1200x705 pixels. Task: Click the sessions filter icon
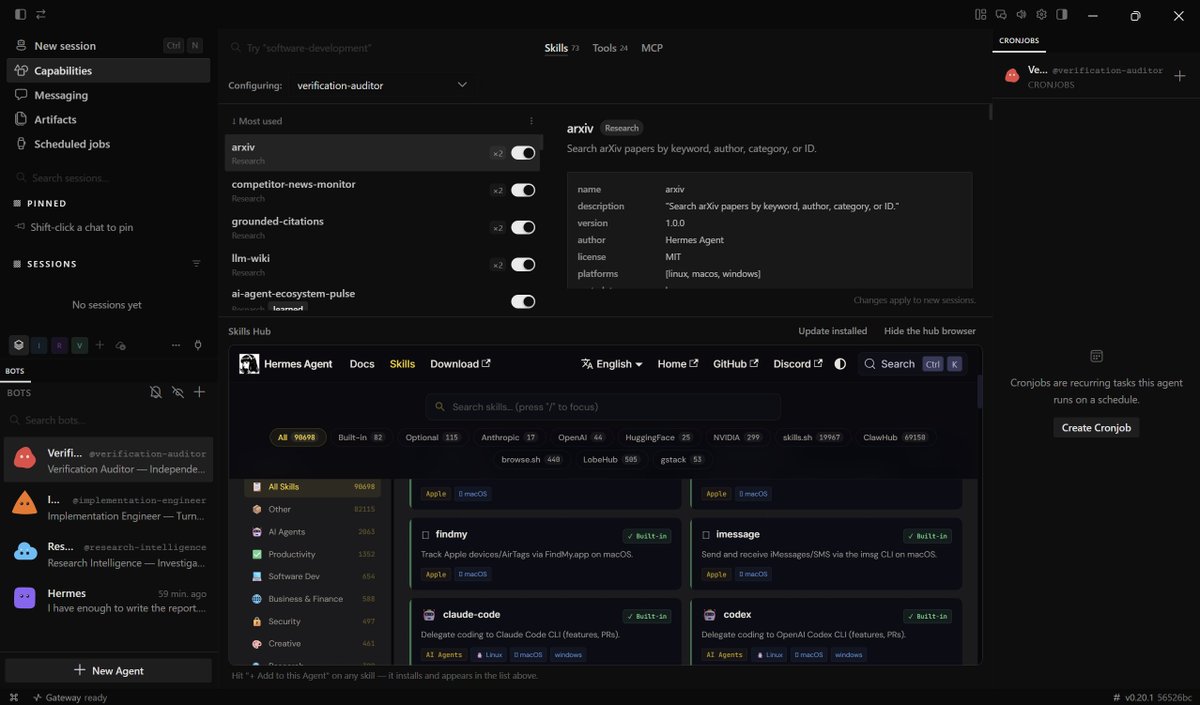[196, 264]
